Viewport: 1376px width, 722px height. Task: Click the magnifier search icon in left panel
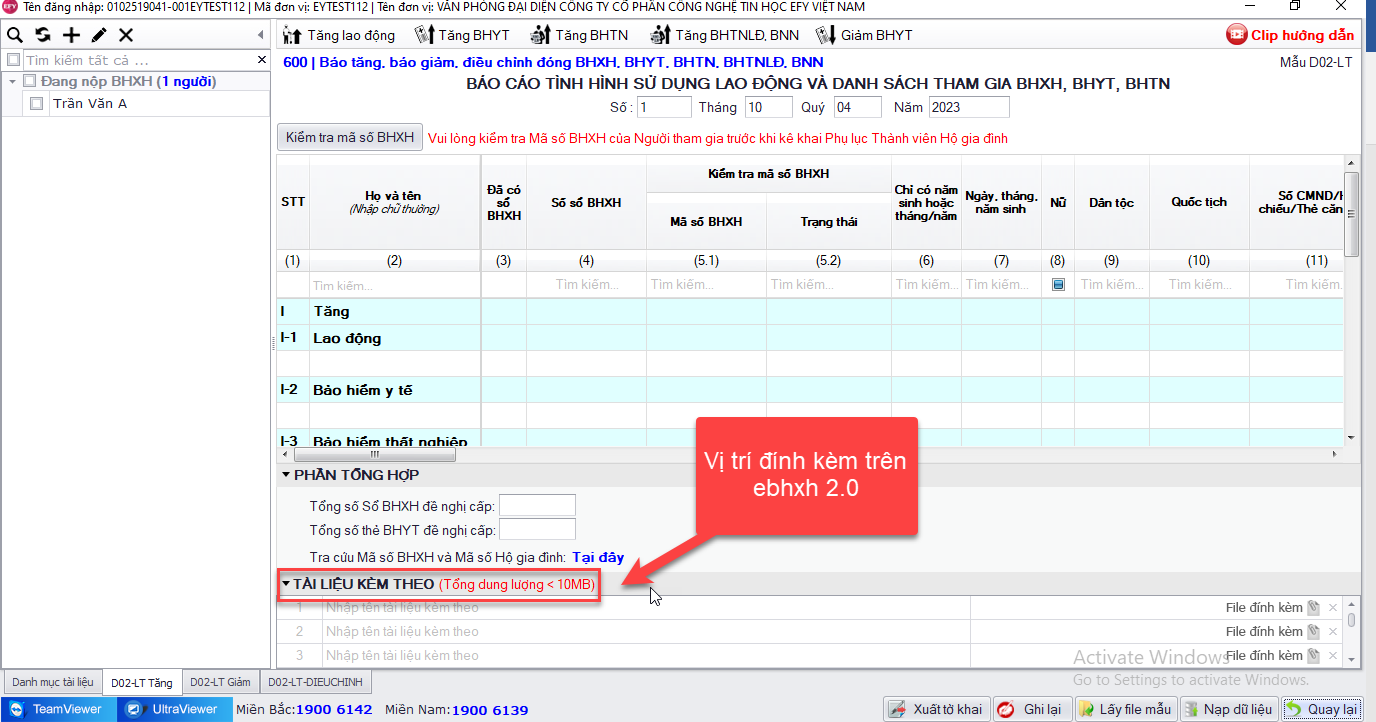(x=14, y=35)
